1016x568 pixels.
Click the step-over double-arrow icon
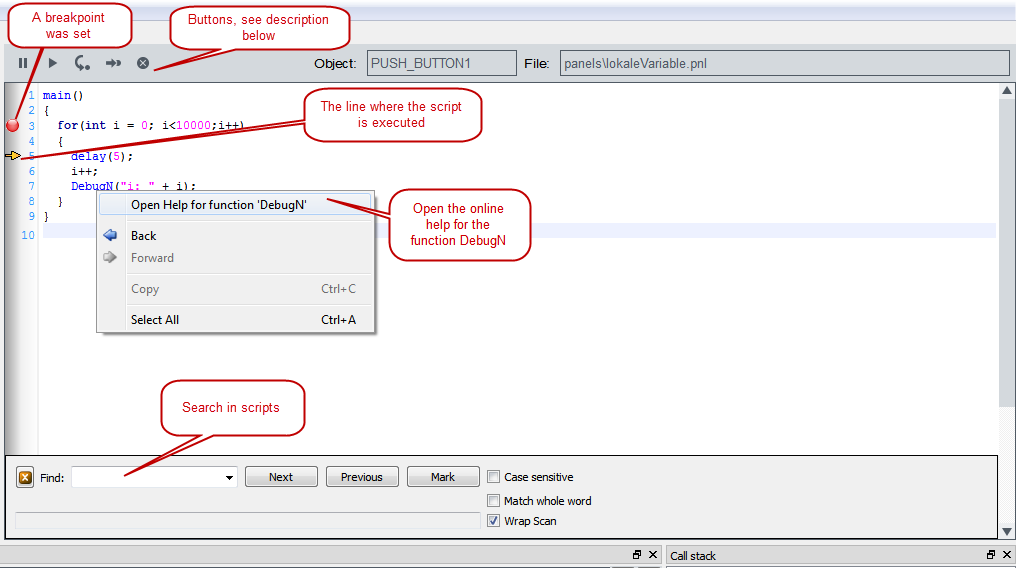click(113, 63)
